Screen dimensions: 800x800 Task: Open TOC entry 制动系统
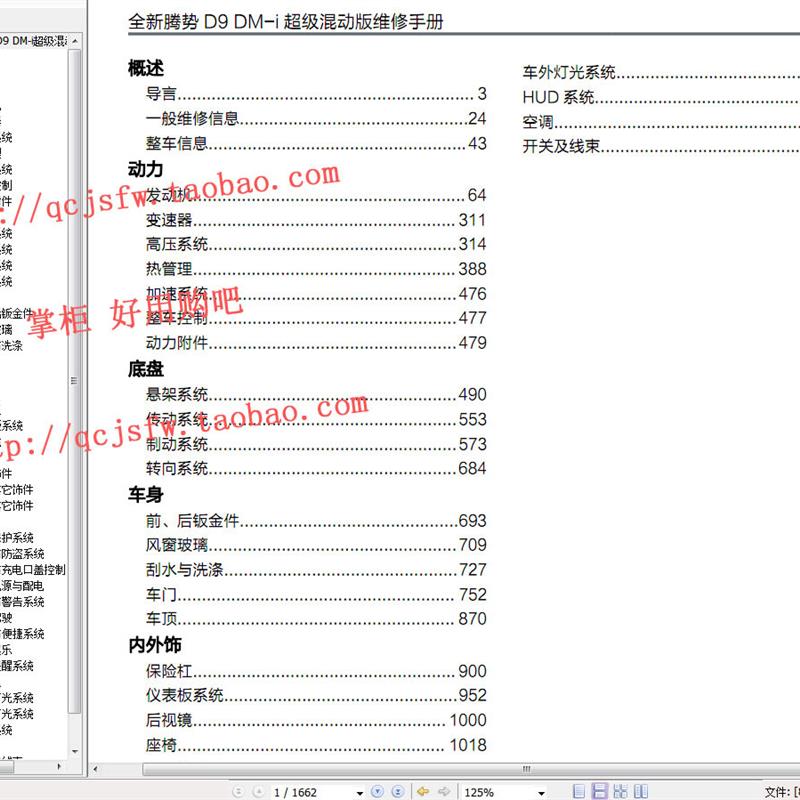[x=316, y=444]
